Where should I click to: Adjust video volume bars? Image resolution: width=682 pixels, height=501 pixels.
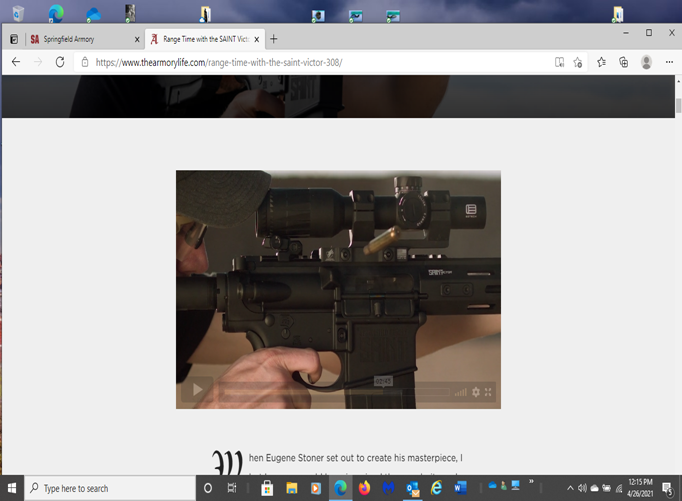tap(460, 392)
